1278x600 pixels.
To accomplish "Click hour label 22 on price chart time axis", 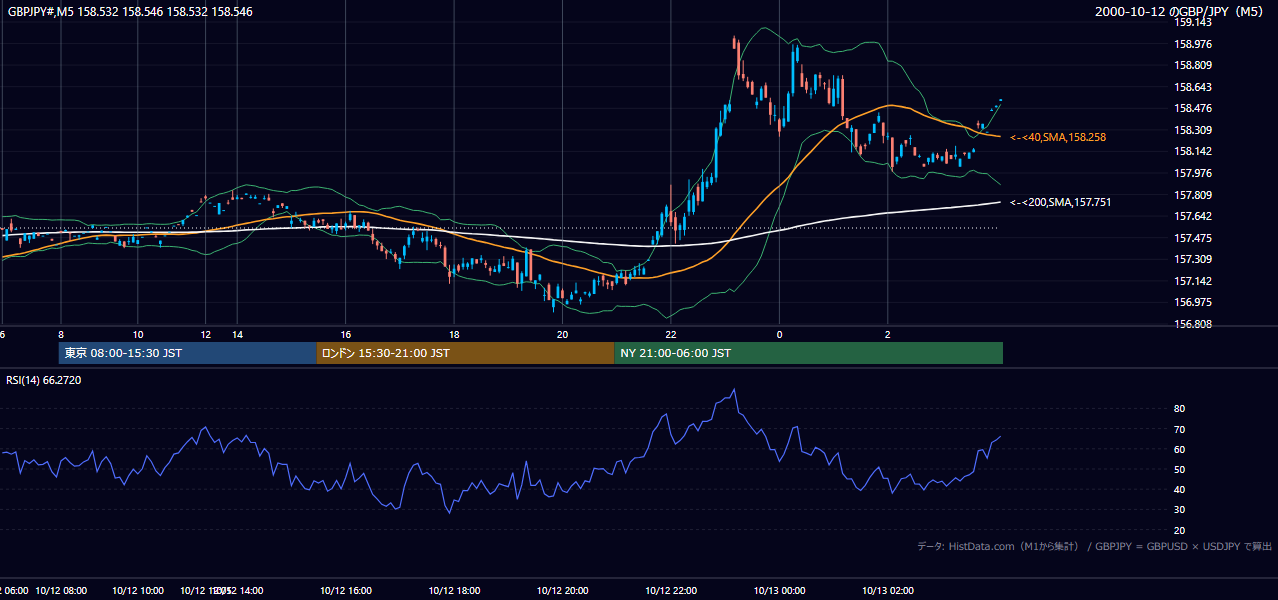I will [670, 335].
